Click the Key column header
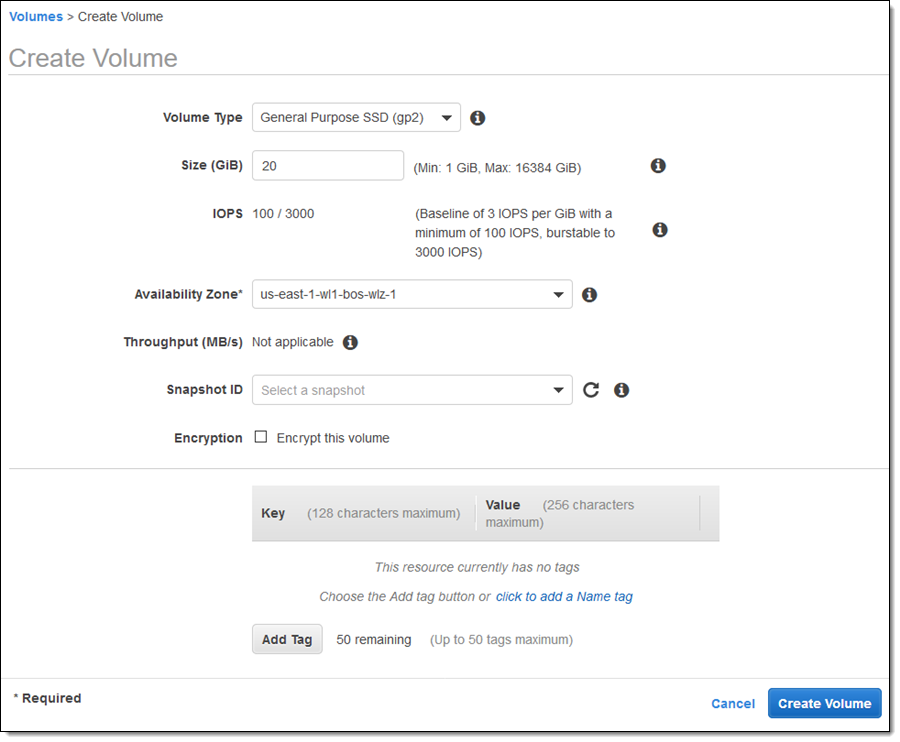This screenshot has height=742, width=900. tap(273, 513)
